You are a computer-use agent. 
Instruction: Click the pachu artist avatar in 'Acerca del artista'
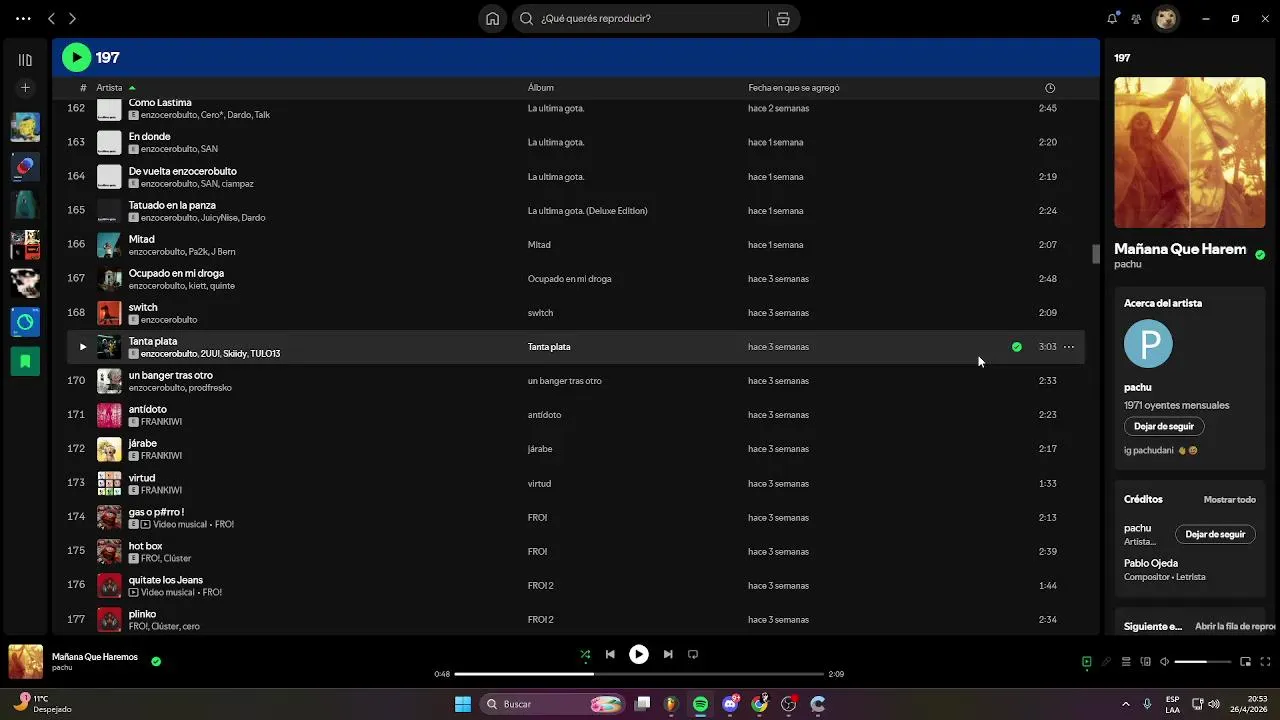click(x=1148, y=344)
